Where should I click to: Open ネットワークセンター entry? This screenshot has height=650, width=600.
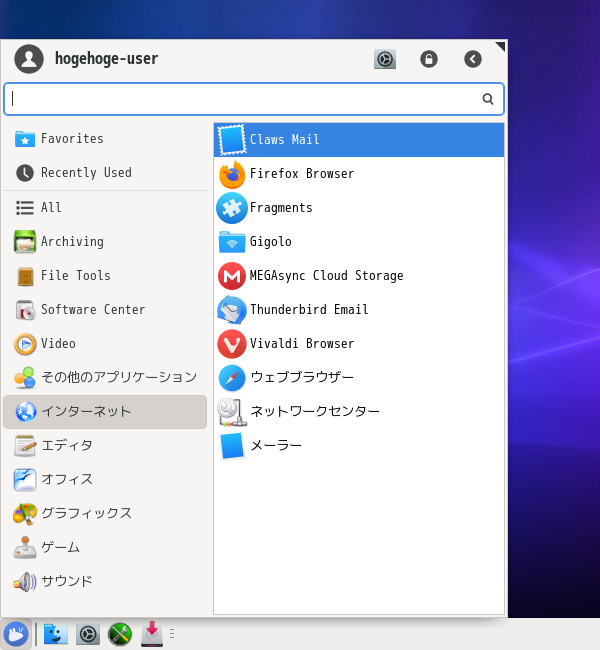359,412
